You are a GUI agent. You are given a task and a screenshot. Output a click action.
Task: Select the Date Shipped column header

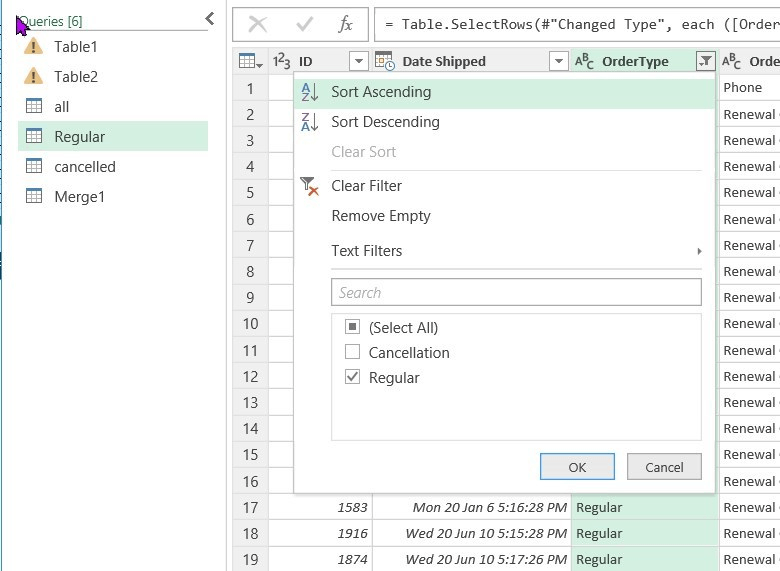pyautogui.click(x=444, y=61)
